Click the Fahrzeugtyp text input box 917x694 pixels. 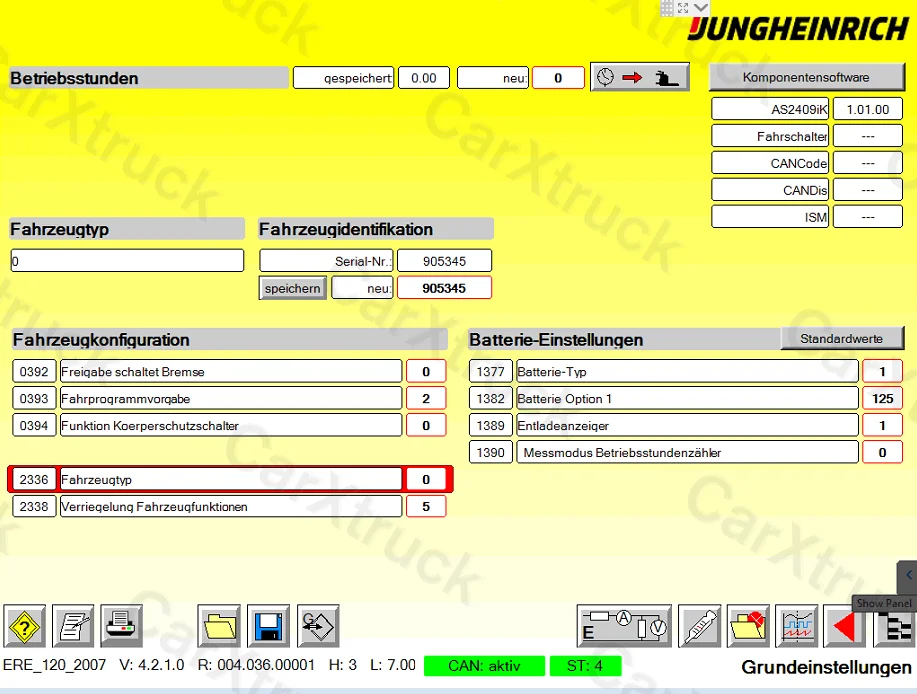coord(127,261)
